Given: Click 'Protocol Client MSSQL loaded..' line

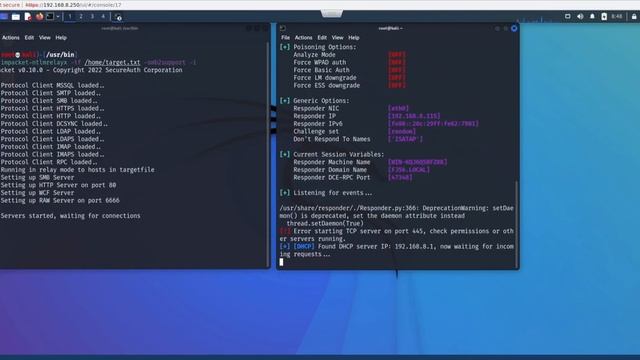Looking at the screenshot, I should [52, 85].
